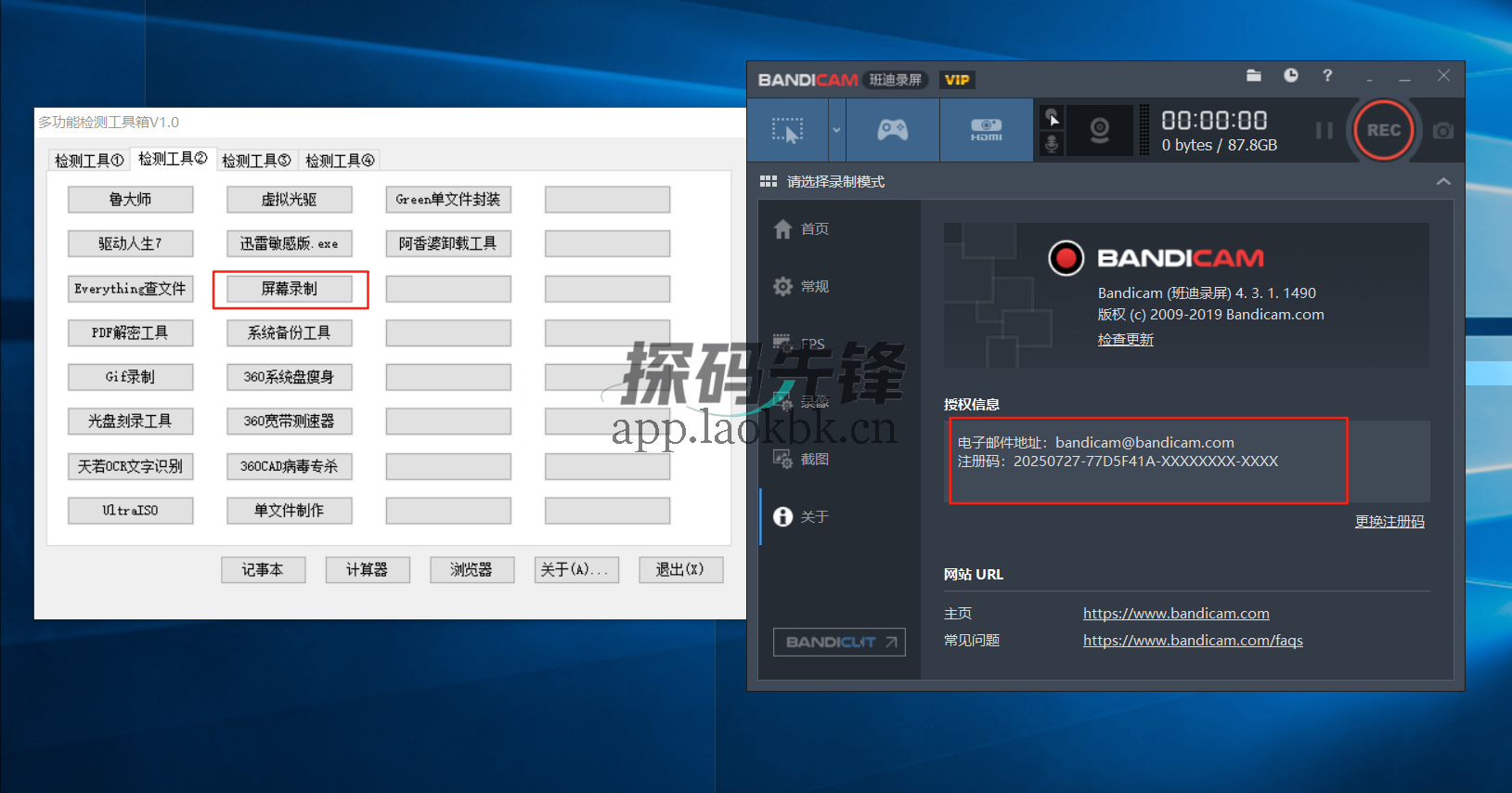
Task: Switch to 检测工具③ tab
Action: [256, 160]
